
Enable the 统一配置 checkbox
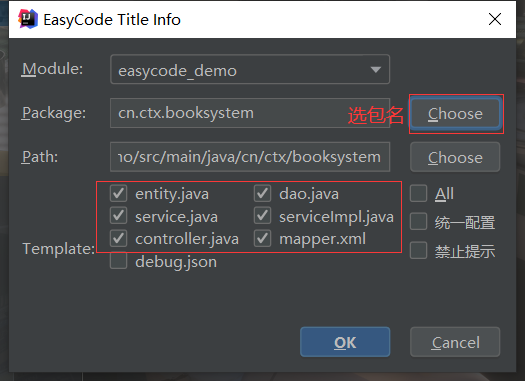pyautogui.click(x=419, y=222)
